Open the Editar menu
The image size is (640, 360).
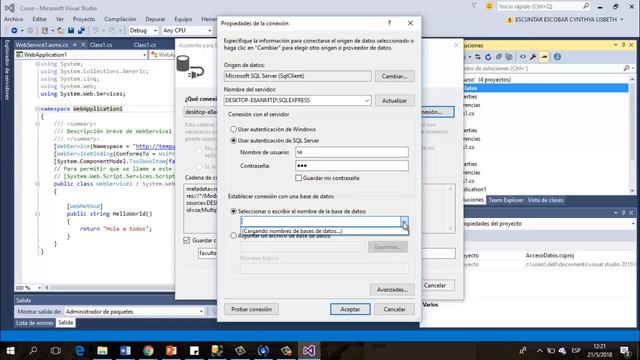[x=40, y=19]
